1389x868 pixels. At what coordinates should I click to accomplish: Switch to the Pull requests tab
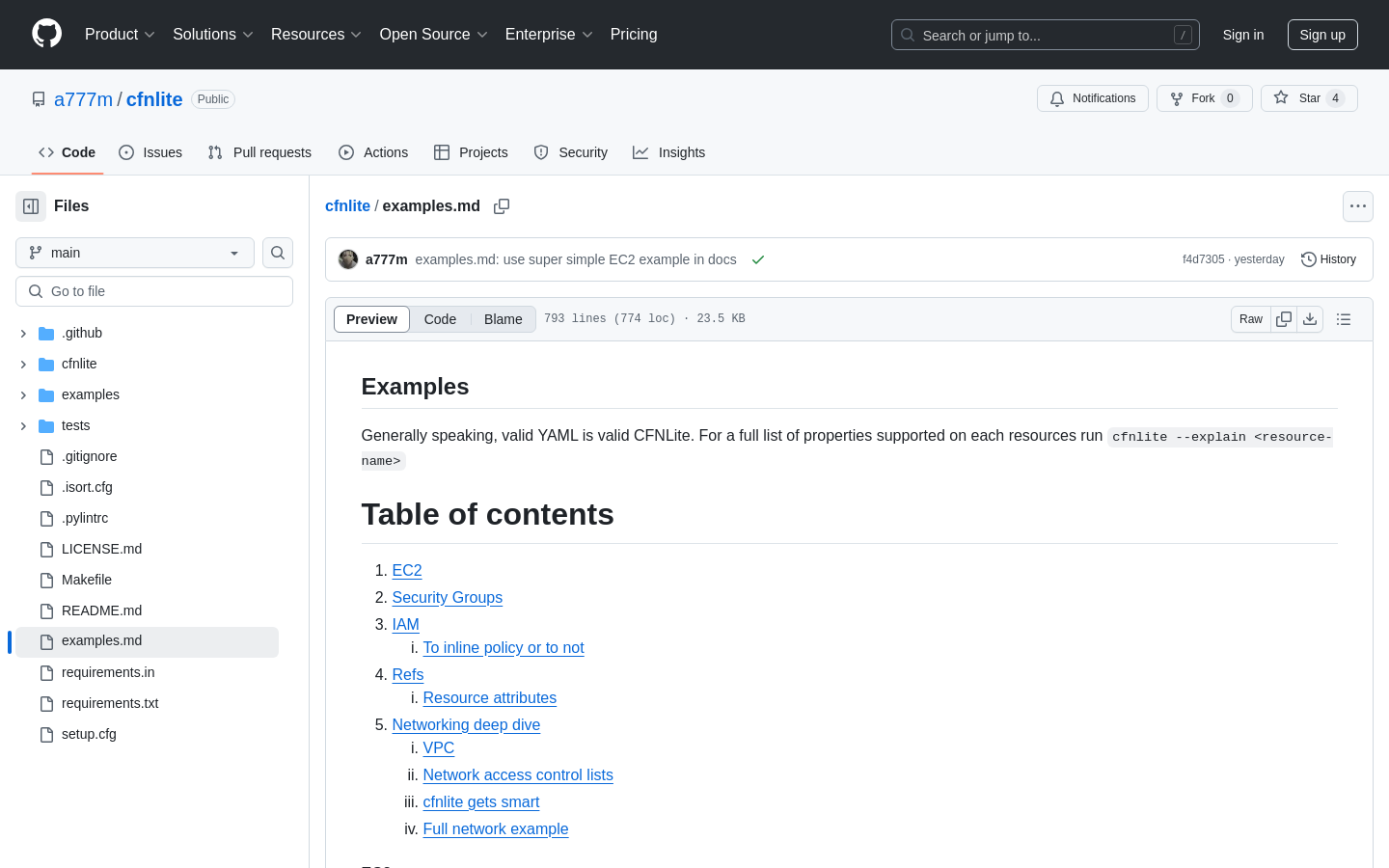point(259,152)
